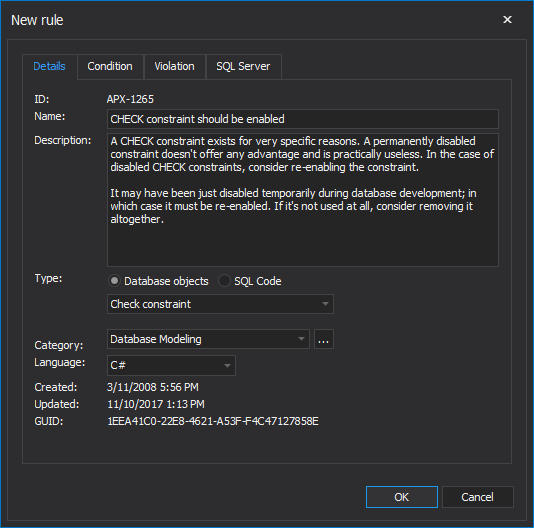Click the GUID value text
Viewport: 534px width, 528px height.
(x=213, y=421)
